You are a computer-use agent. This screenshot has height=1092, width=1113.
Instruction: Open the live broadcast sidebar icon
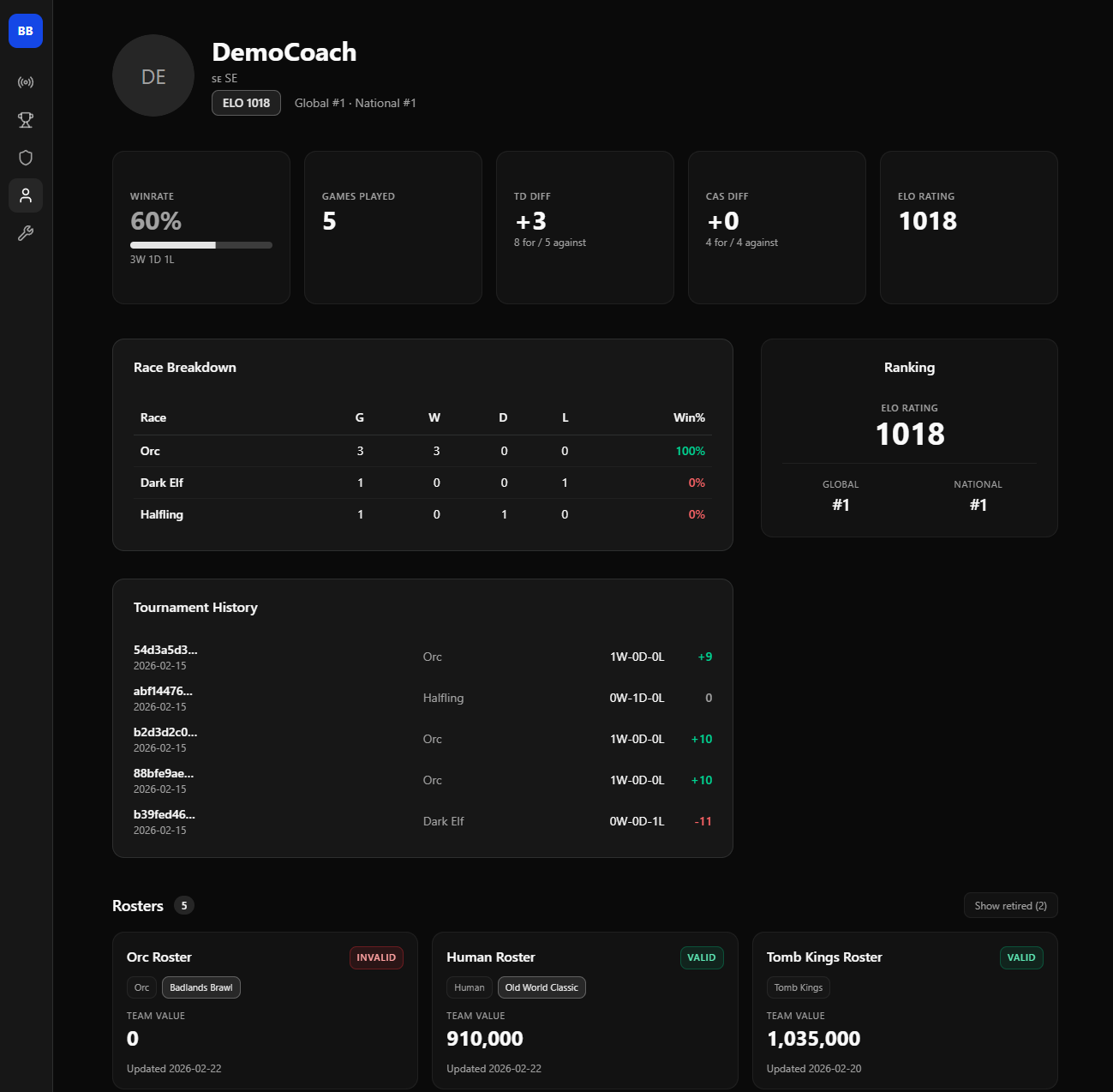[x=26, y=82]
